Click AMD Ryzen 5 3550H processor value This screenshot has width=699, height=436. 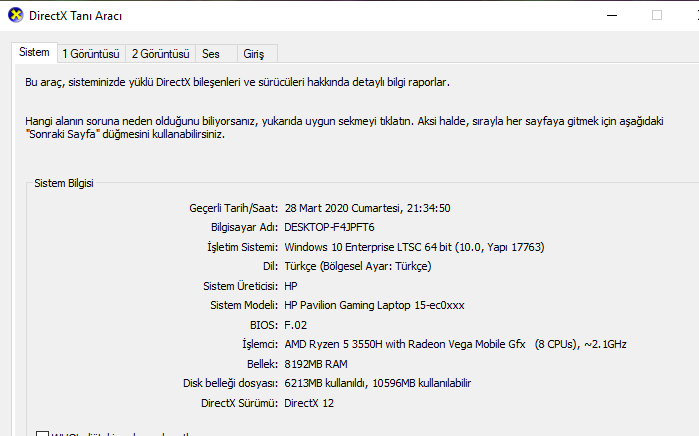(455, 344)
